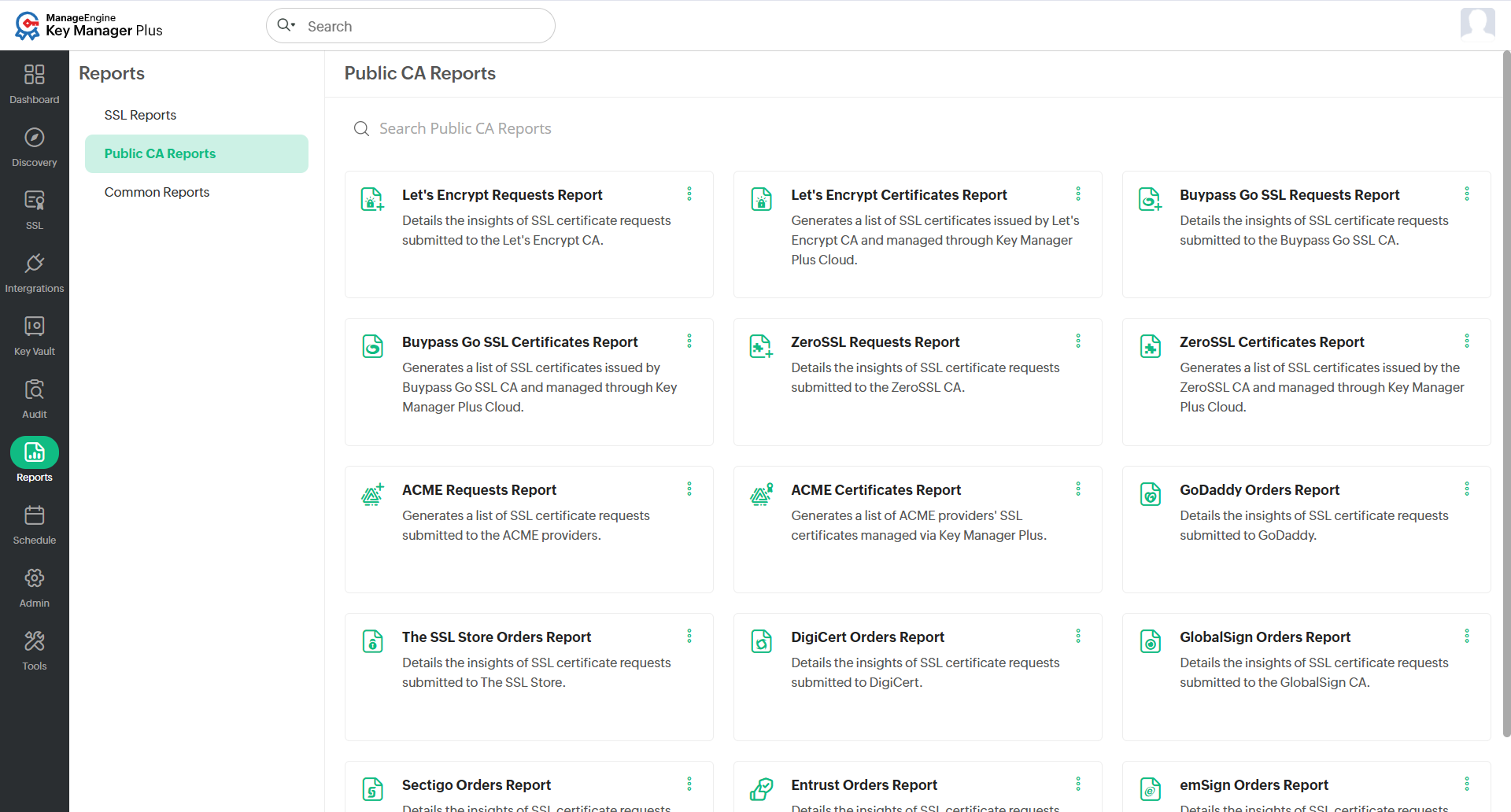Image resolution: width=1511 pixels, height=812 pixels.
Task: Click the Let's Encrypt Certificates Report icon
Action: click(761, 199)
